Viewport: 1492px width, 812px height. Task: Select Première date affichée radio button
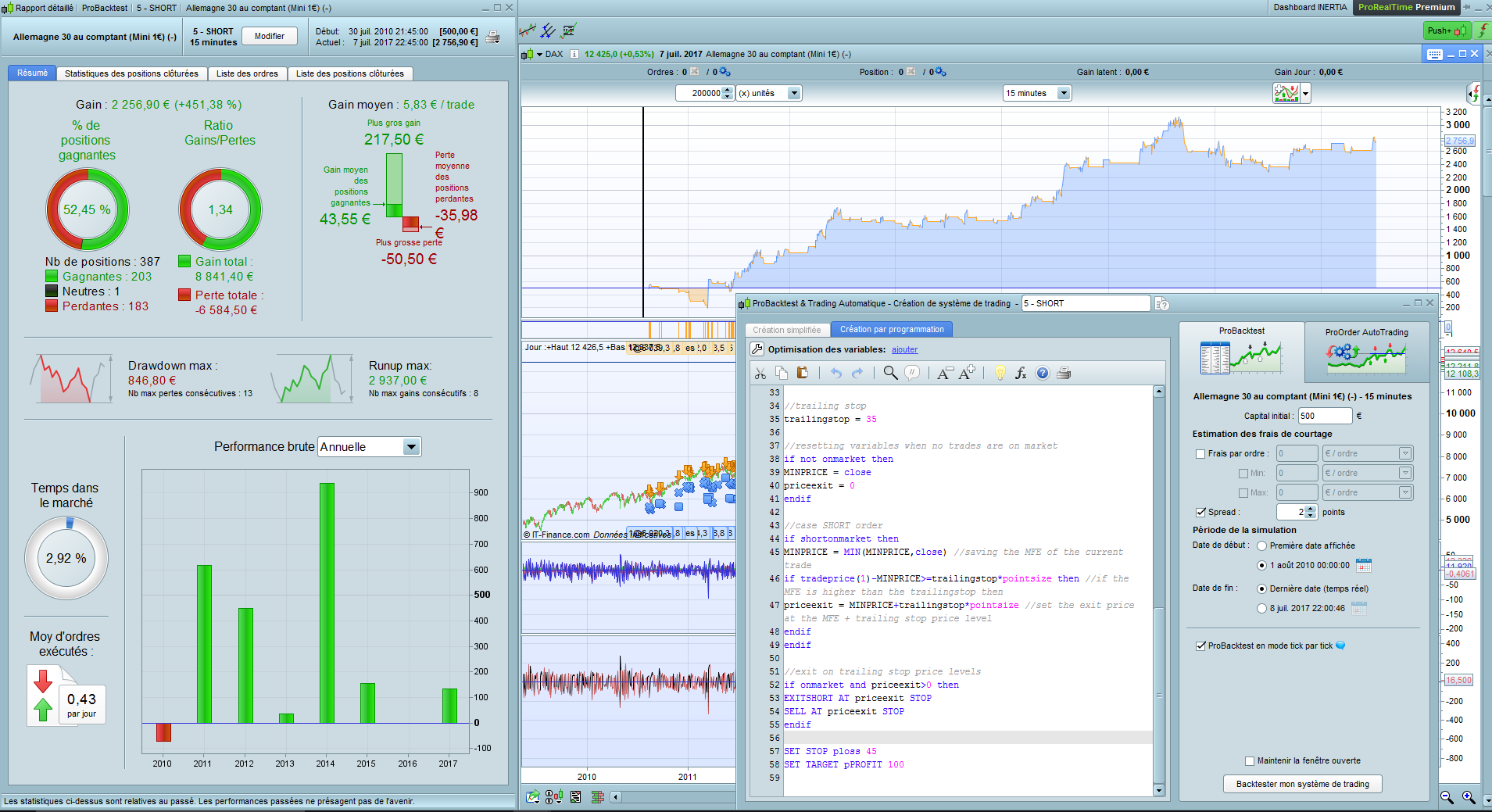coord(1261,546)
